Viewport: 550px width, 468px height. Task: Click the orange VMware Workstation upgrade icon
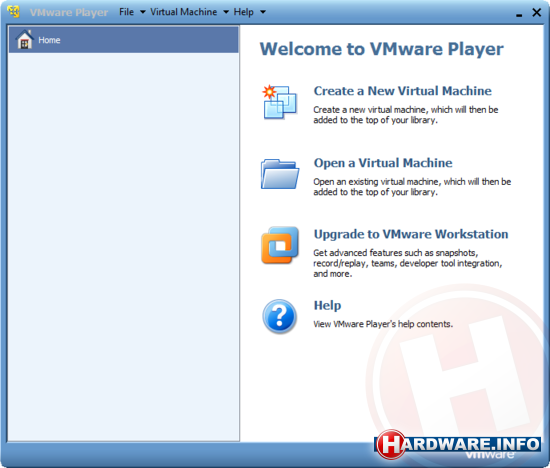[x=280, y=245]
